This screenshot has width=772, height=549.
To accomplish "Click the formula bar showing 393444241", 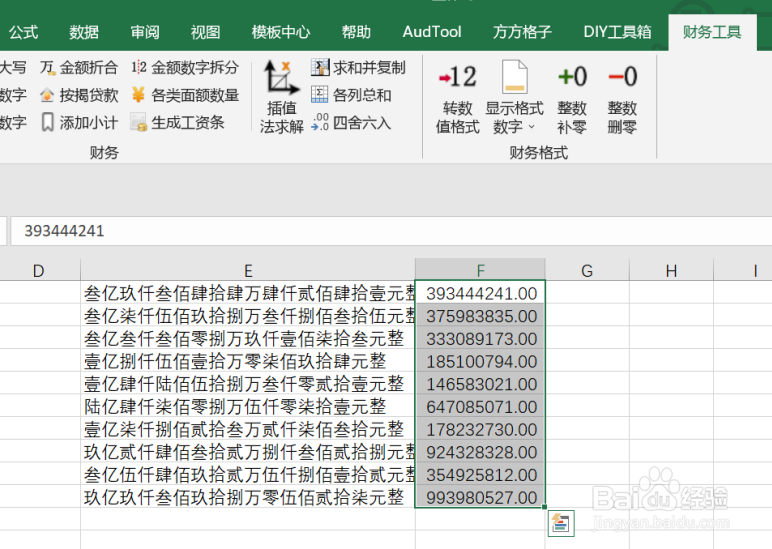I will coord(391,231).
